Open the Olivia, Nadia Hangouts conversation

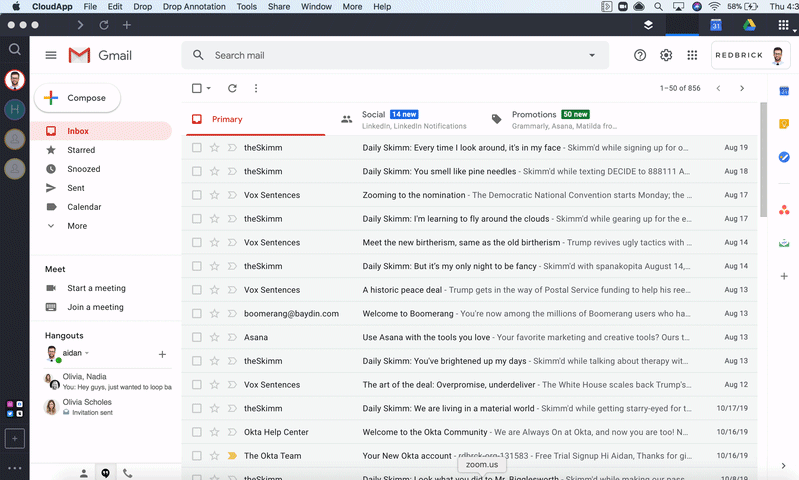pos(108,381)
